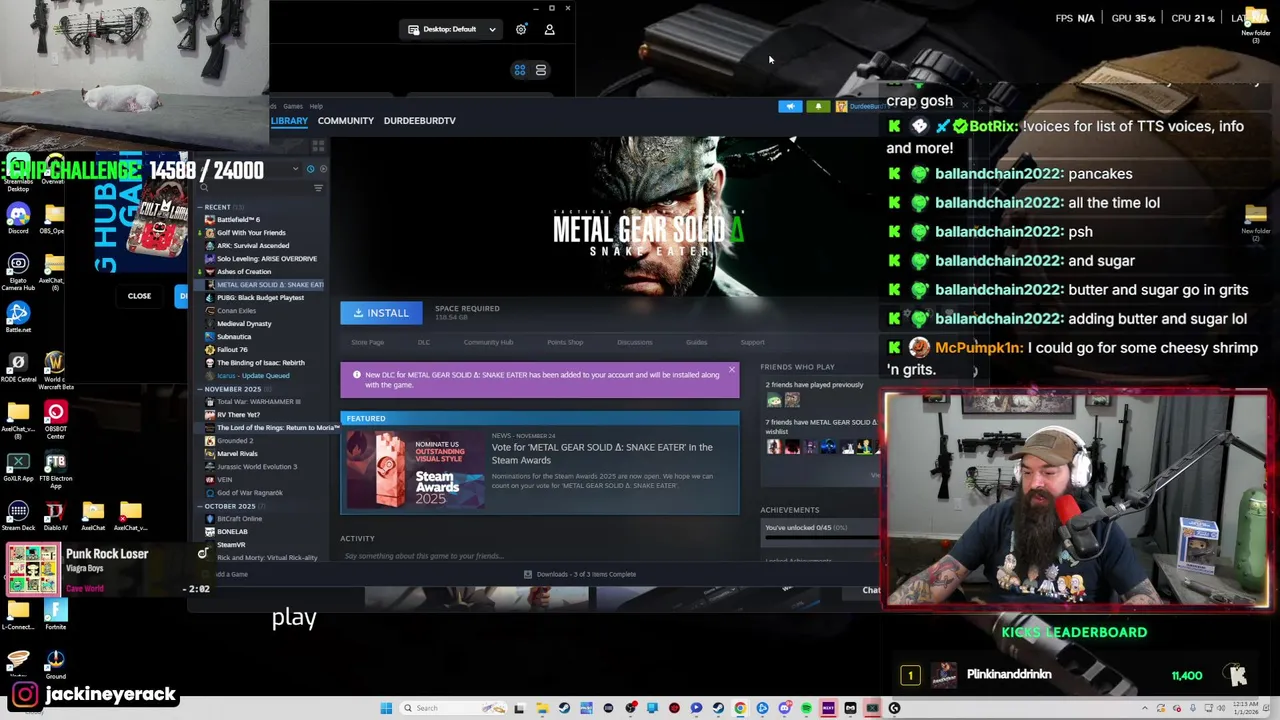Image resolution: width=1280 pixels, height=720 pixels.
Task: Select The Binding of Isaac: Rebirth
Action: (x=260, y=363)
